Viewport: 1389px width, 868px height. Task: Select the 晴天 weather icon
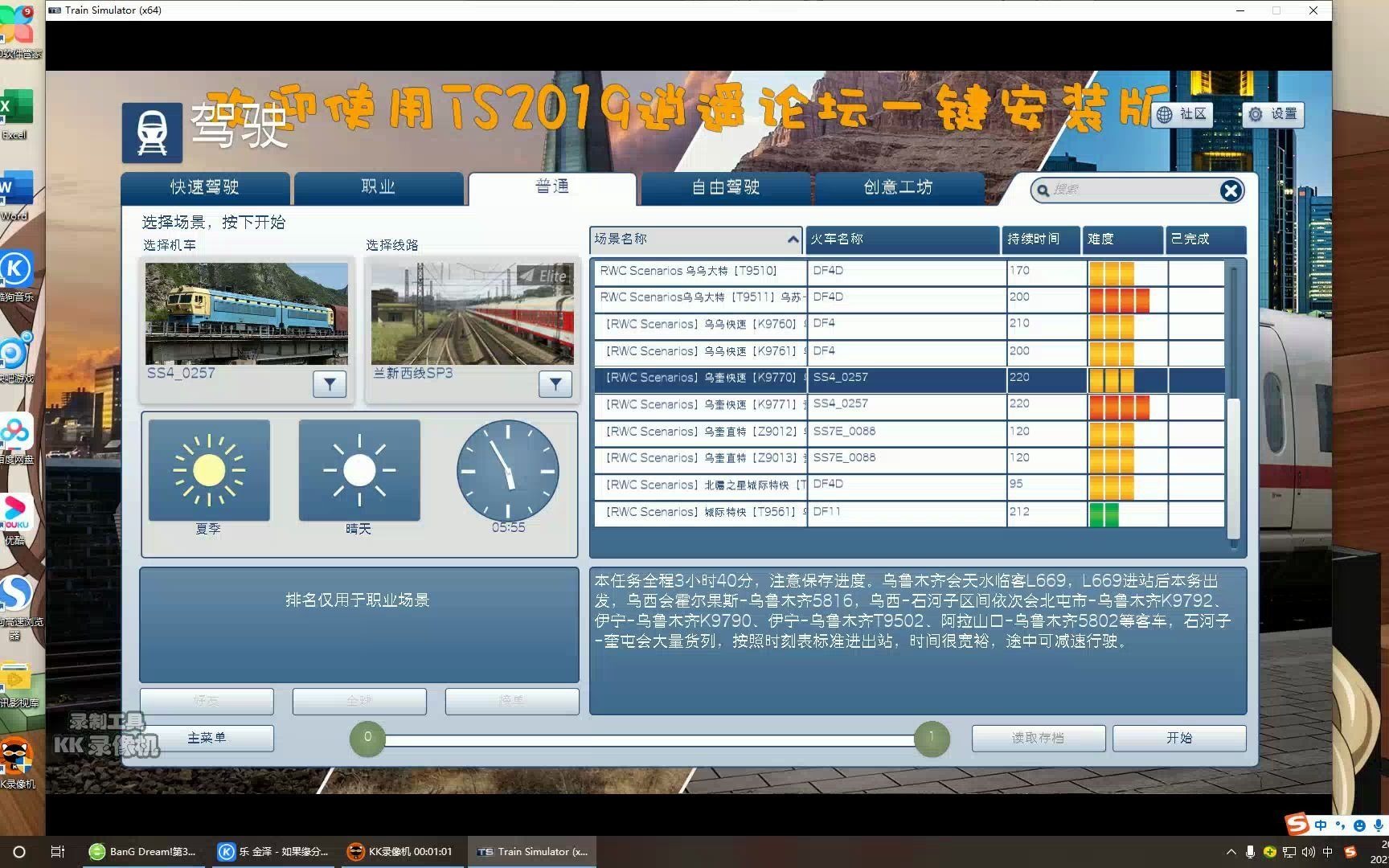pyautogui.click(x=359, y=470)
